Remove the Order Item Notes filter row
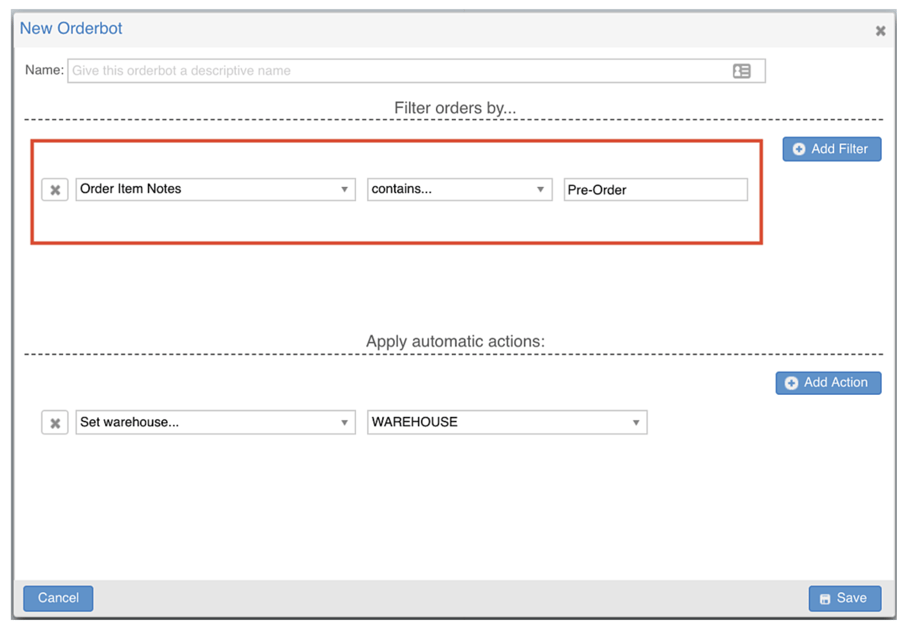Viewport: 904px width, 629px height. 55,190
